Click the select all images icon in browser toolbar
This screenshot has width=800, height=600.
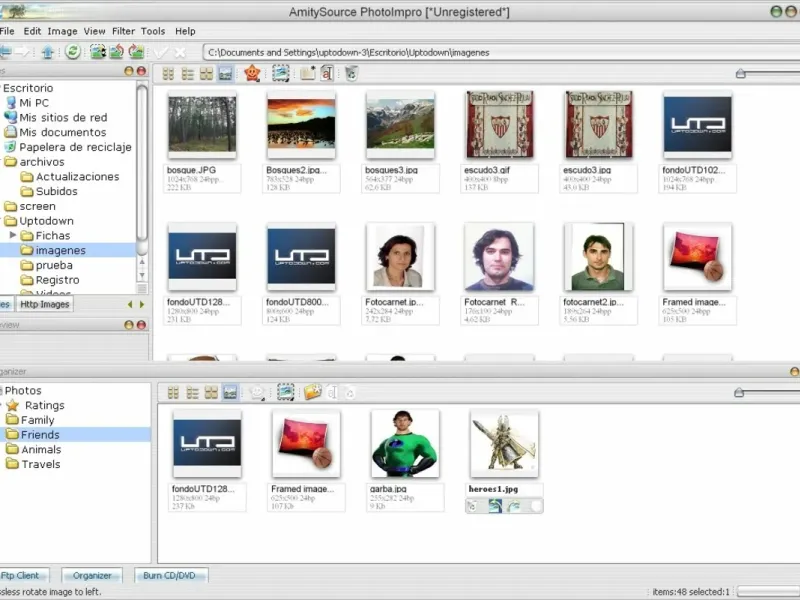(281, 73)
